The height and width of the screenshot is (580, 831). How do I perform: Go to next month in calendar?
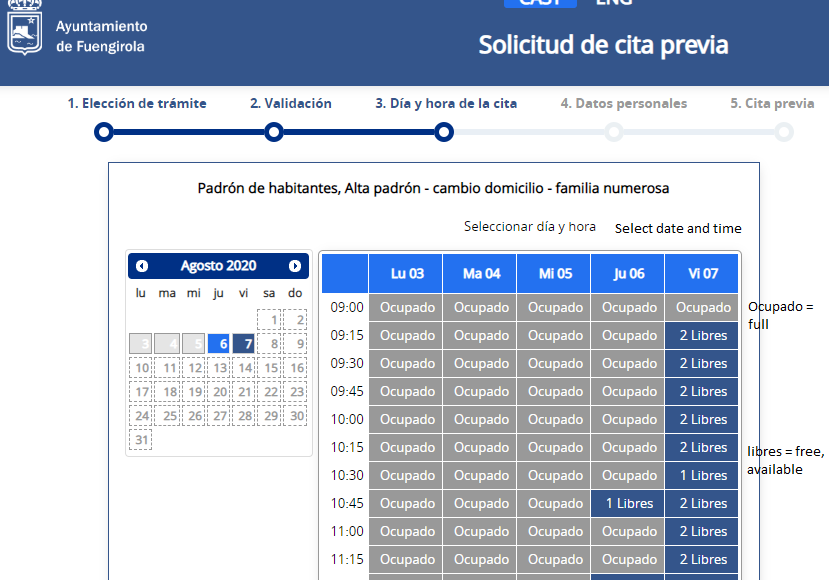click(x=295, y=266)
